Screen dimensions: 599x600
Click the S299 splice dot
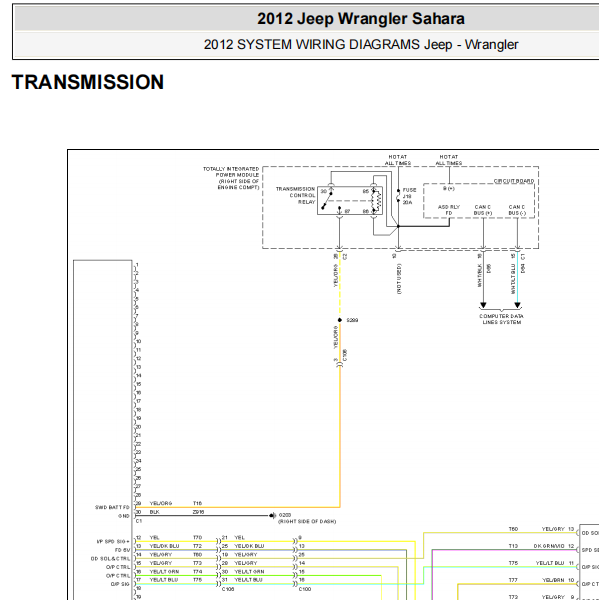tap(339, 320)
